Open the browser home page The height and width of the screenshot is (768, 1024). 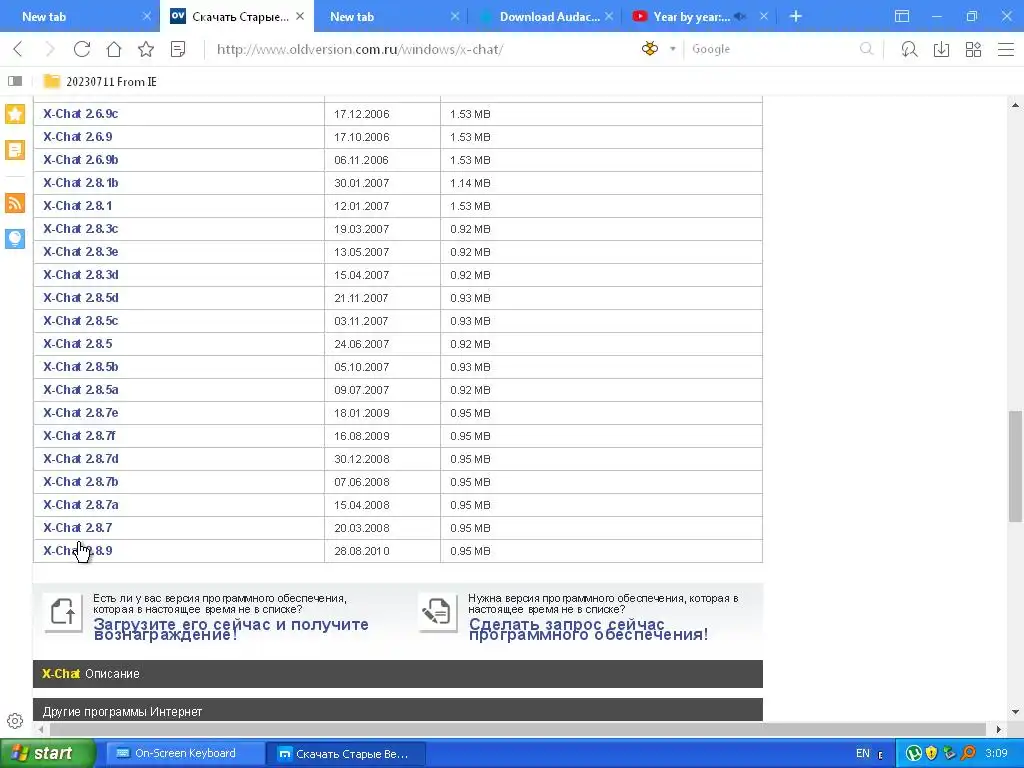(x=114, y=49)
